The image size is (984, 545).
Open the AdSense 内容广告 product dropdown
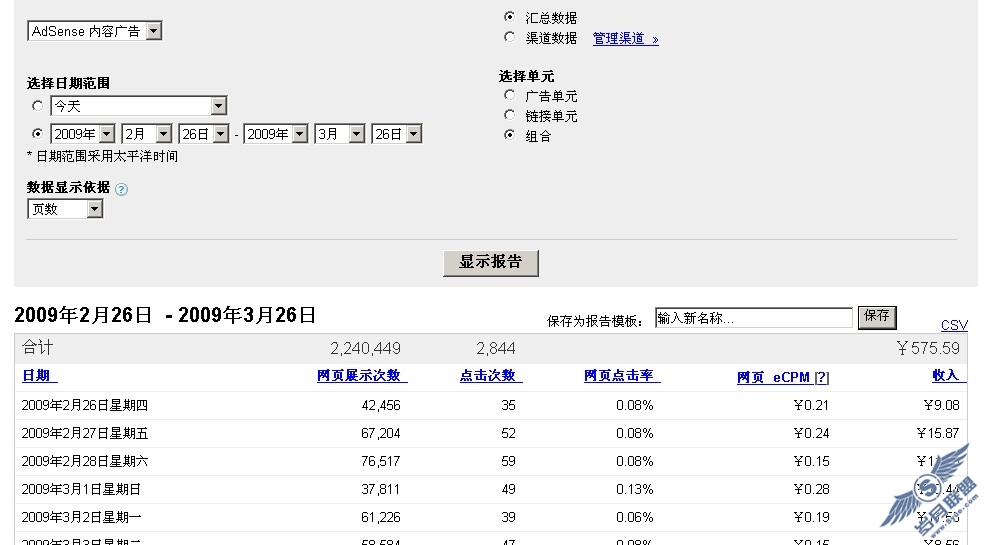94,31
